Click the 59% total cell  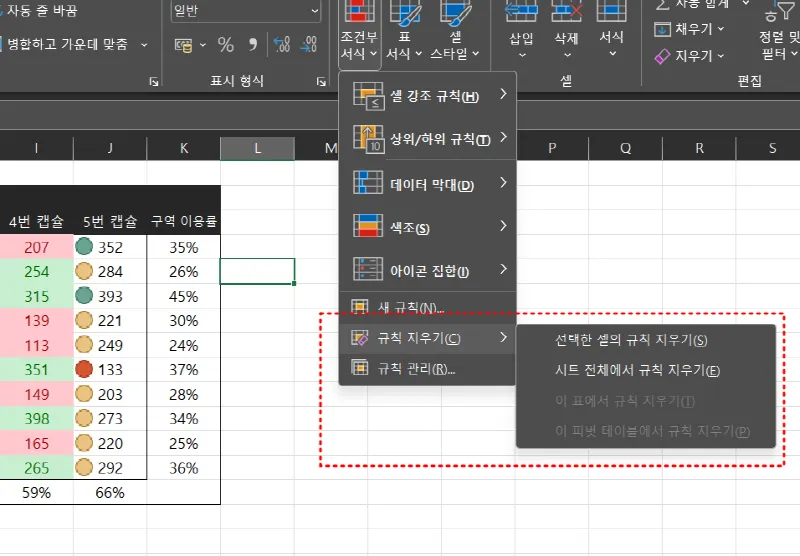[x=37, y=492]
